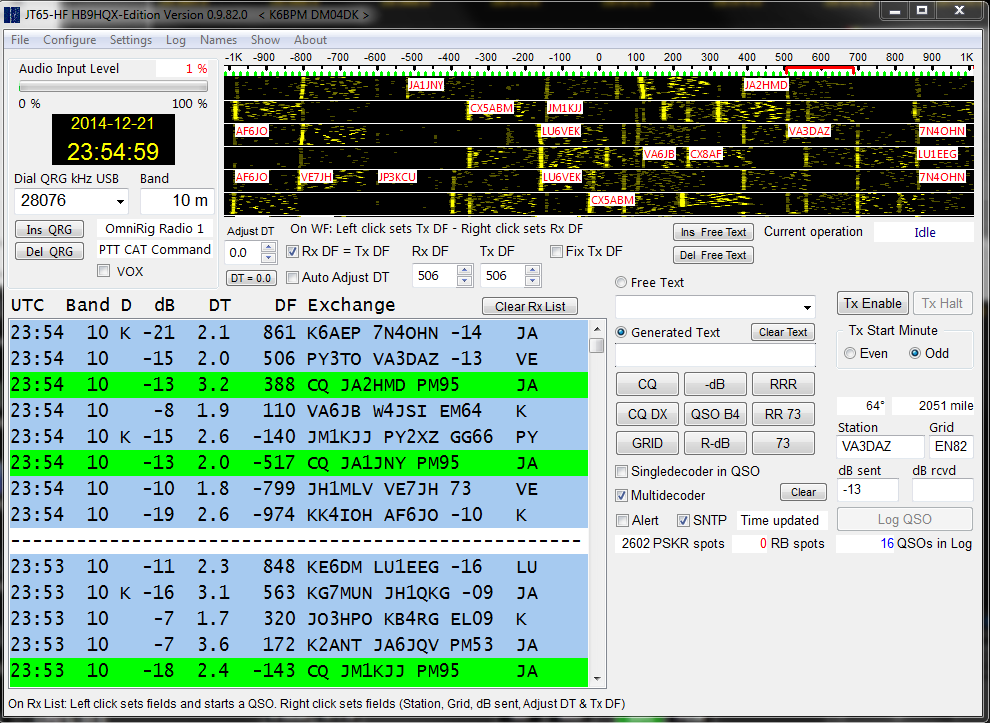
Task: Click the dB sent input field
Action: click(868, 490)
